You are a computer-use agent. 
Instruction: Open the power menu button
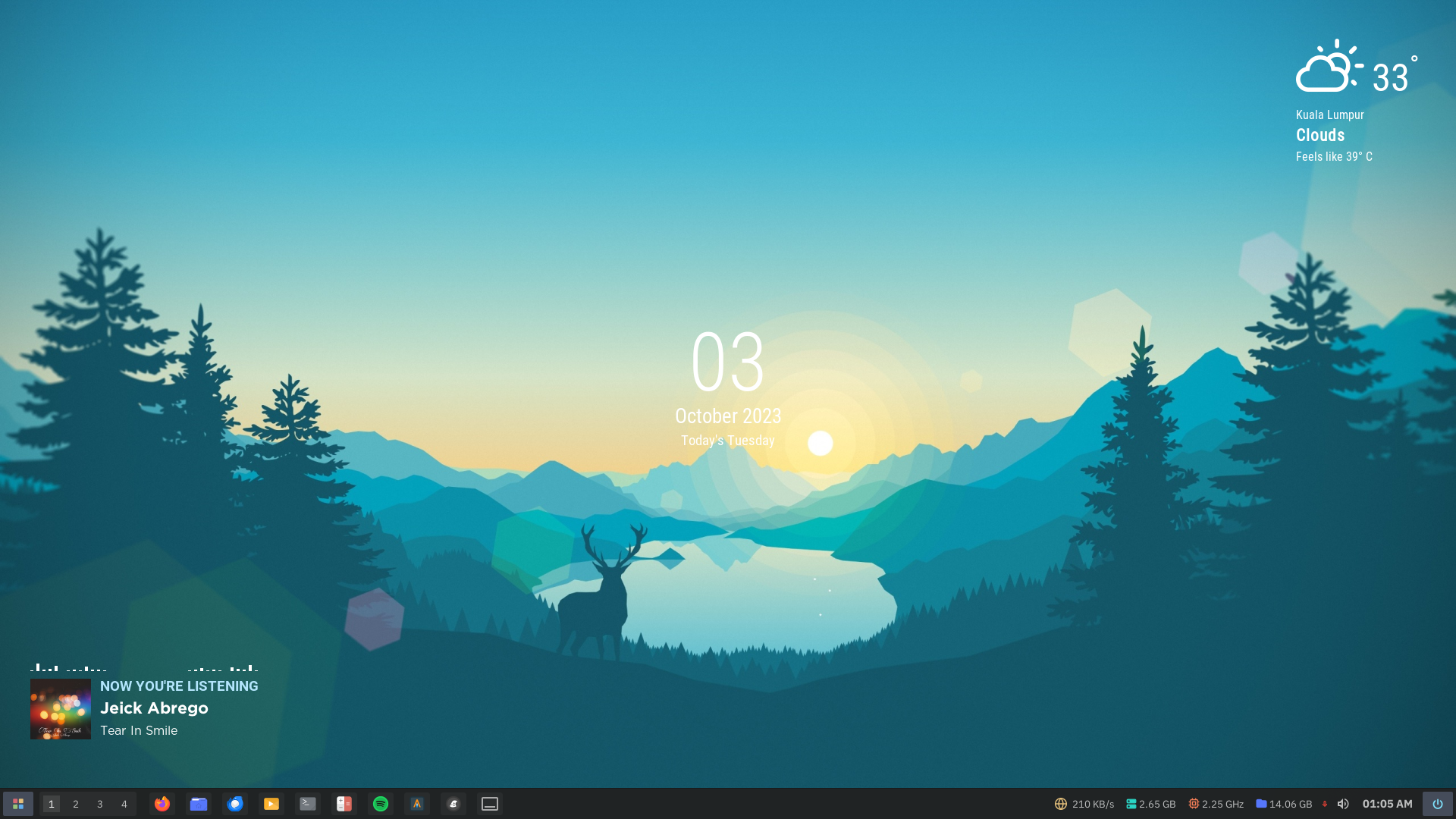click(1437, 804)
